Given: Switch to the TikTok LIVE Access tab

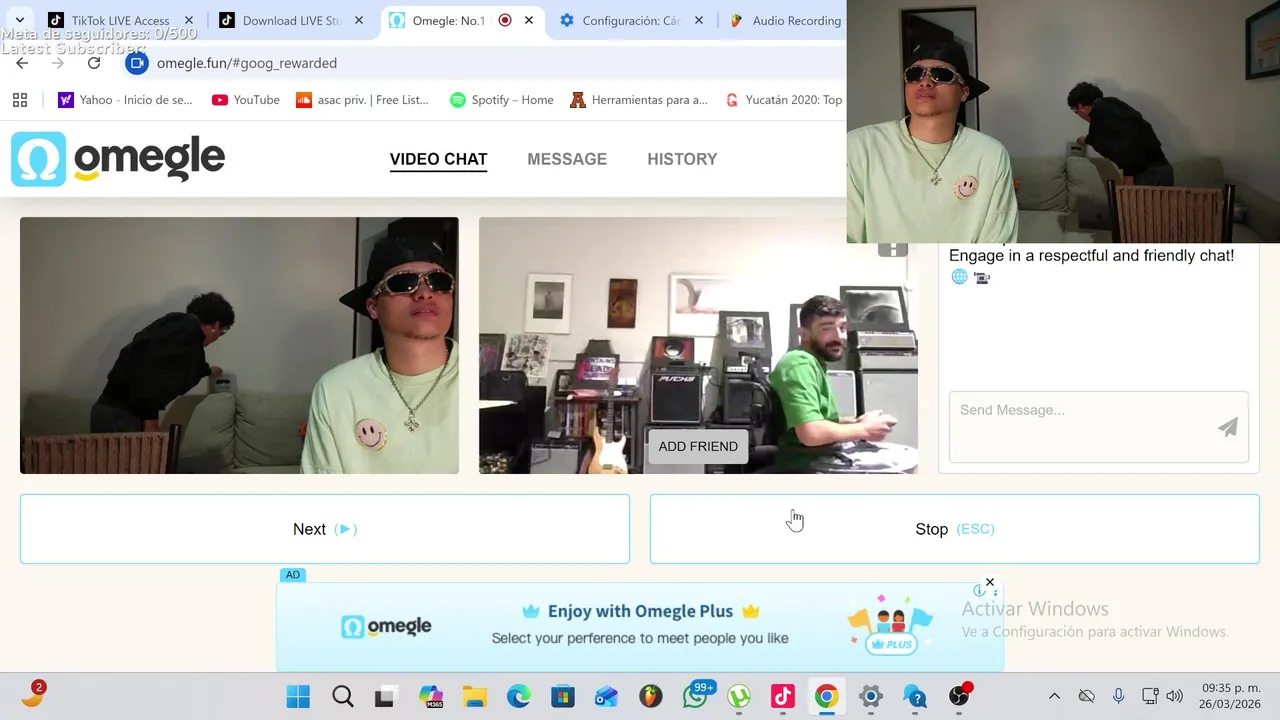Looking at the screenshot, I should point(121,20).
